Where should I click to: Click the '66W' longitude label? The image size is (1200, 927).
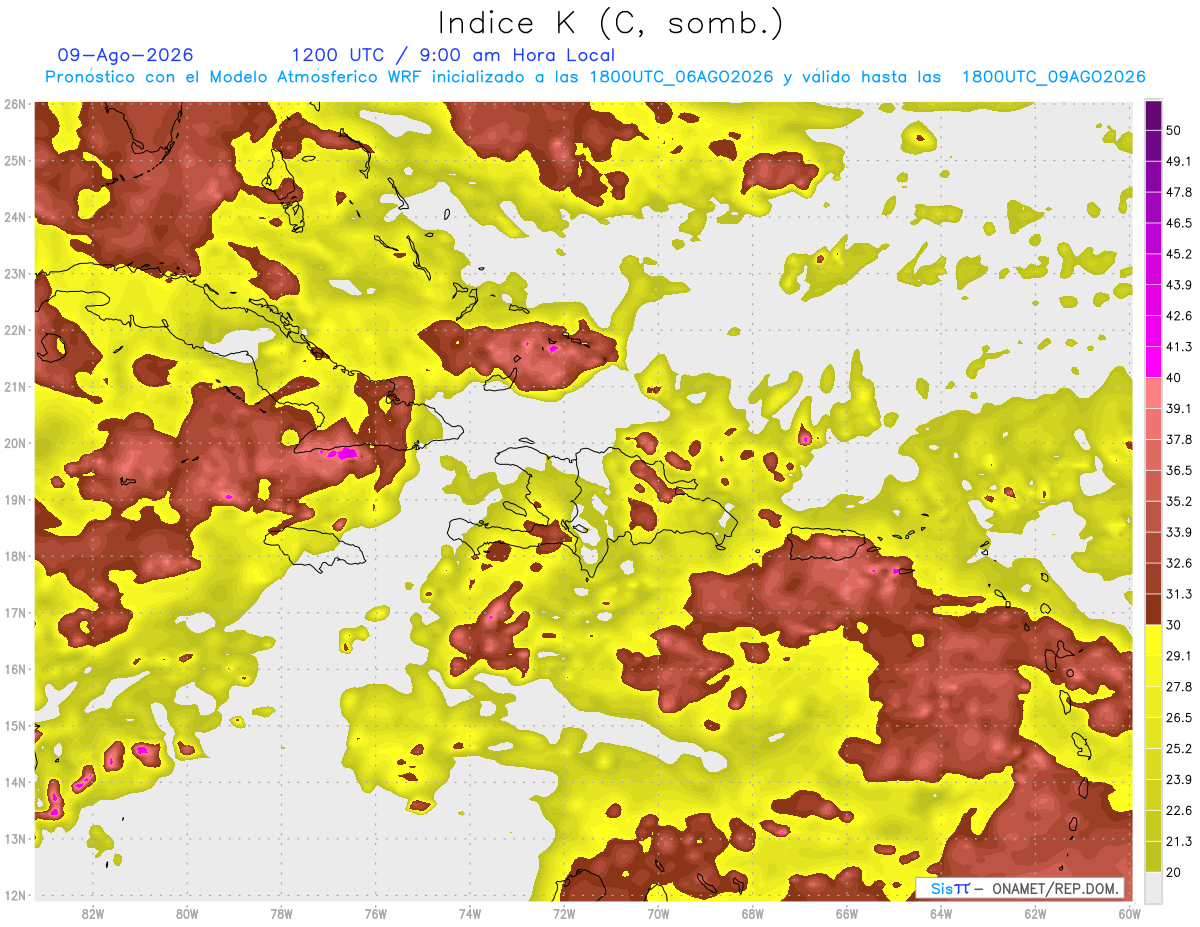tap(846, 913)
